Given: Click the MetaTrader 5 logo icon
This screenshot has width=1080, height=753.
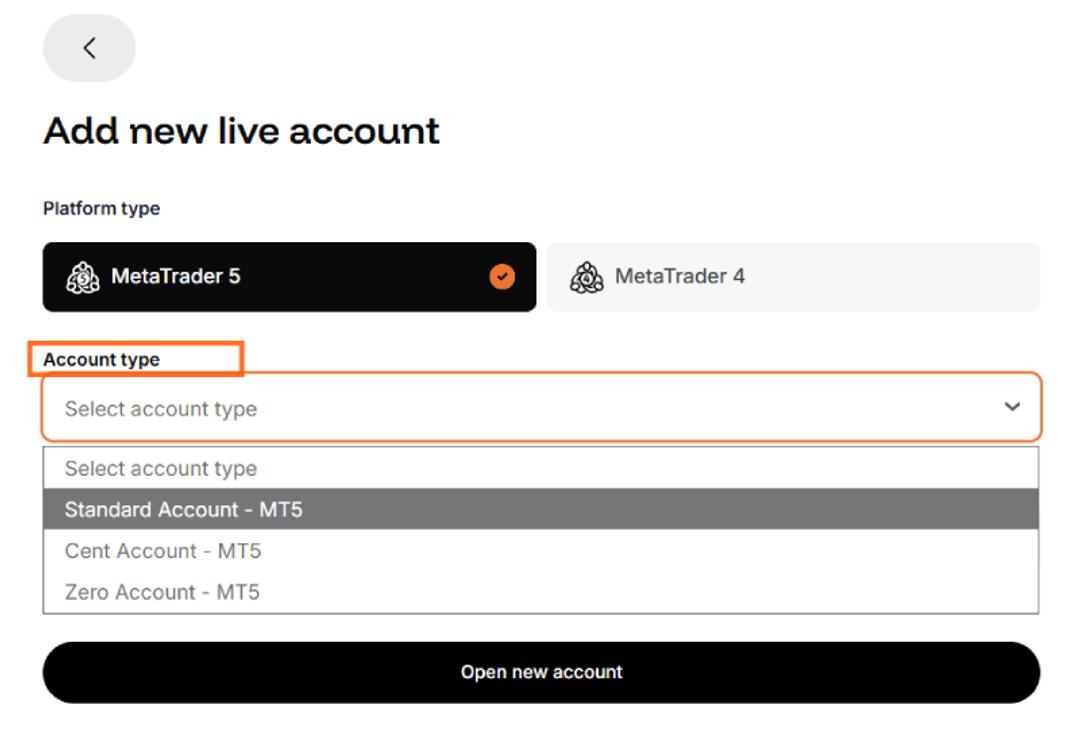Looking at the screenshot, I should [83, 277].
